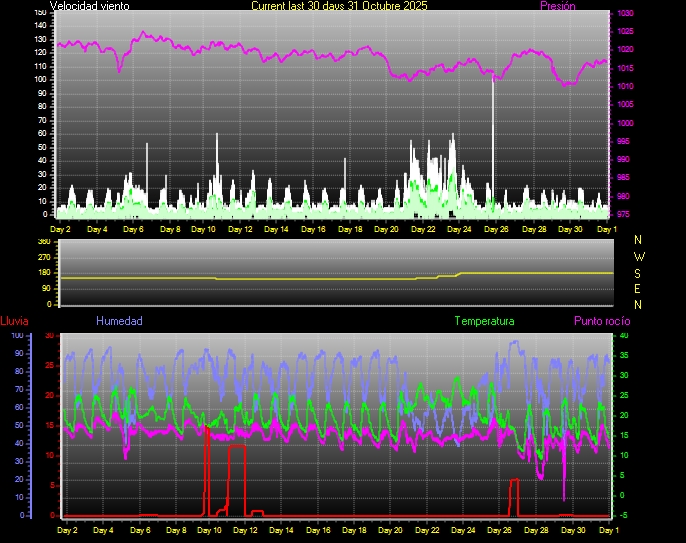Click the 1030 value on the pressure scale

(x=625, y=14)
